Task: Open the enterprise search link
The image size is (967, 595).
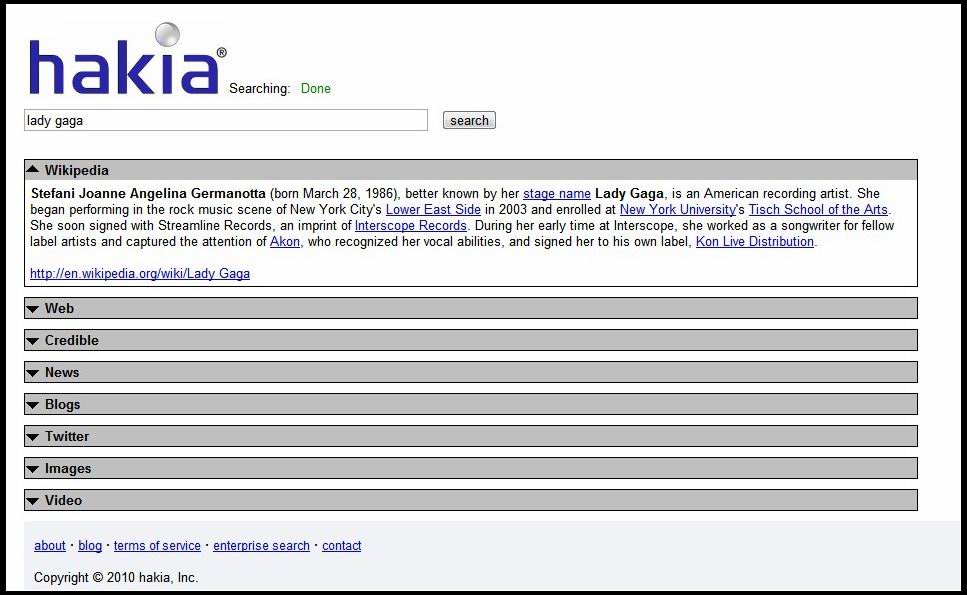Action: tap(261, 546)
